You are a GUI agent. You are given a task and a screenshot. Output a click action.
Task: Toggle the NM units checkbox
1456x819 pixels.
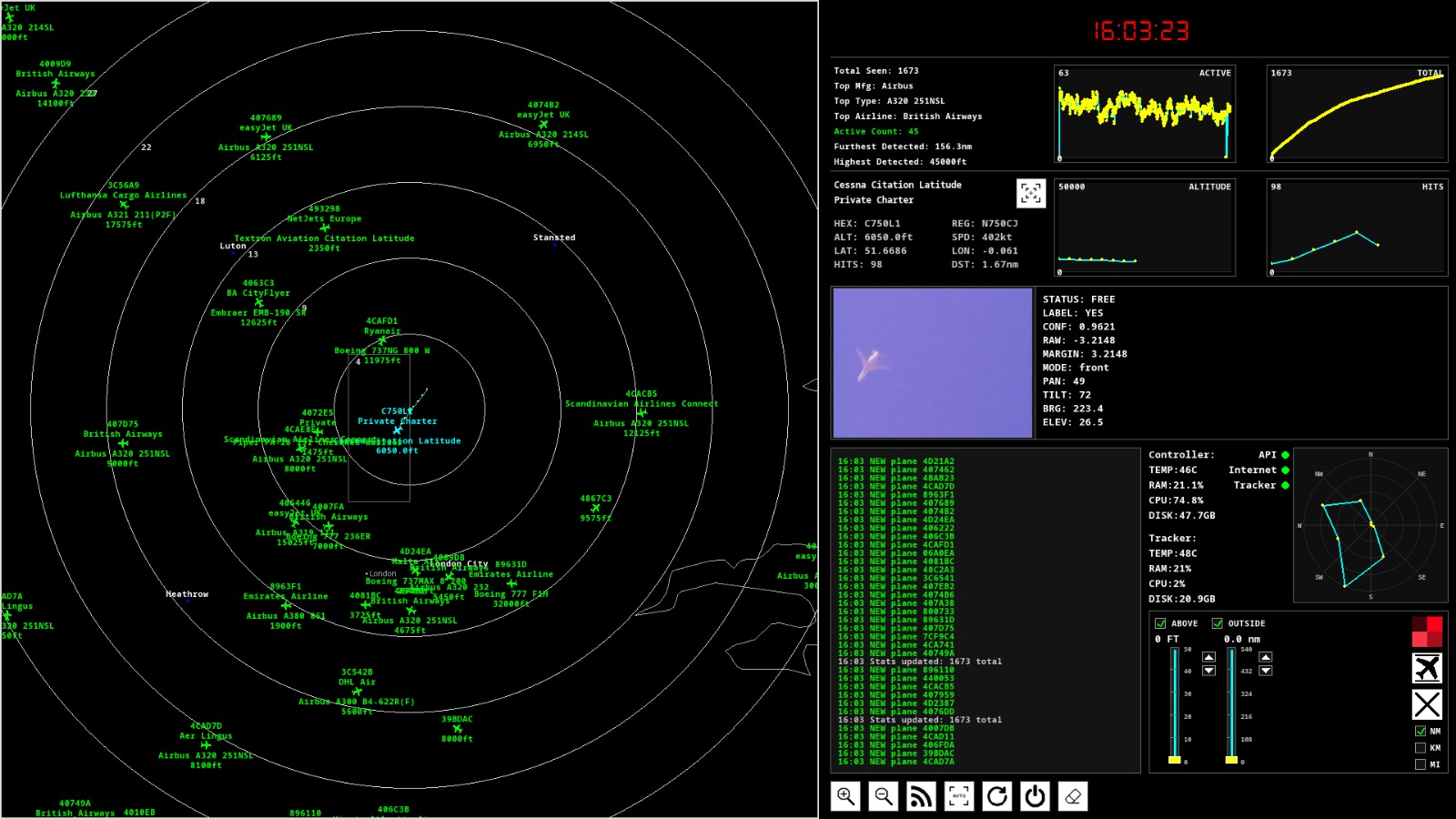pos(1421,731)
